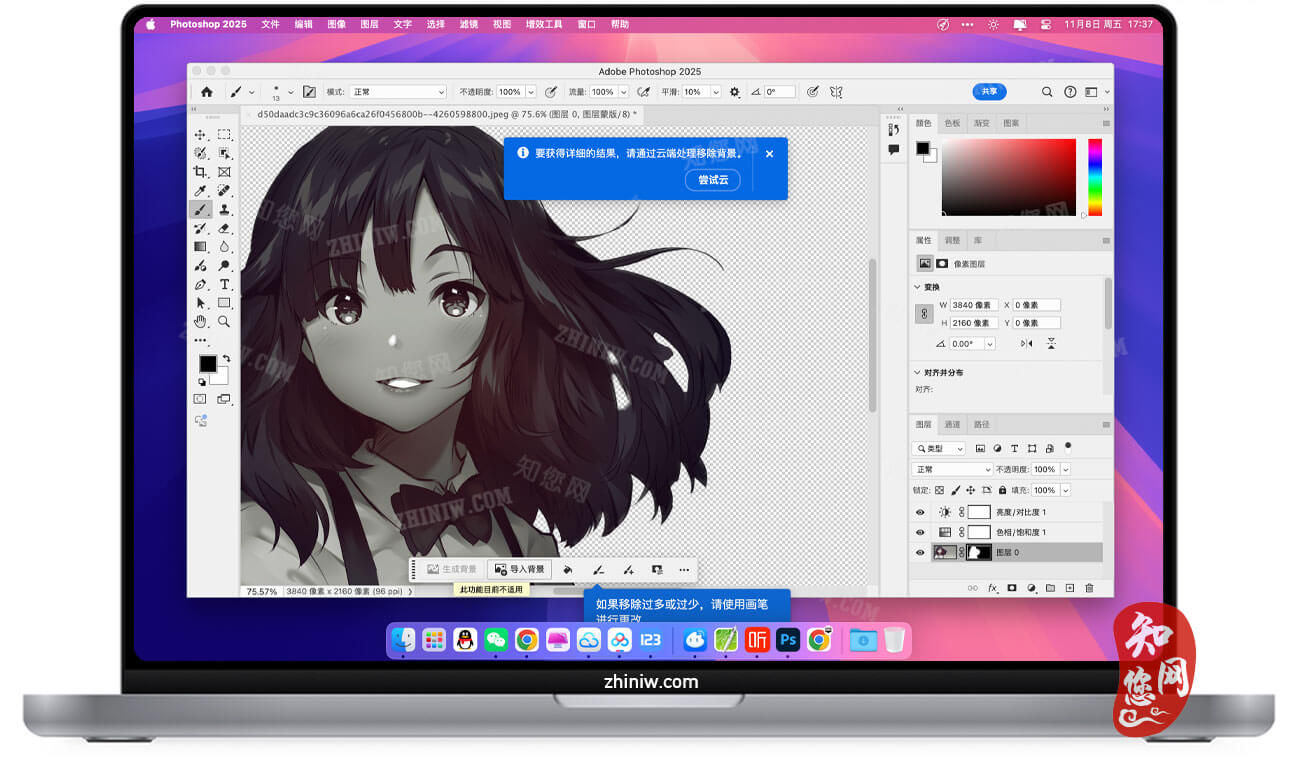1298x779 pixels.
Task: Click the smoothing options gear icon
Action: [x=735, y=92]
